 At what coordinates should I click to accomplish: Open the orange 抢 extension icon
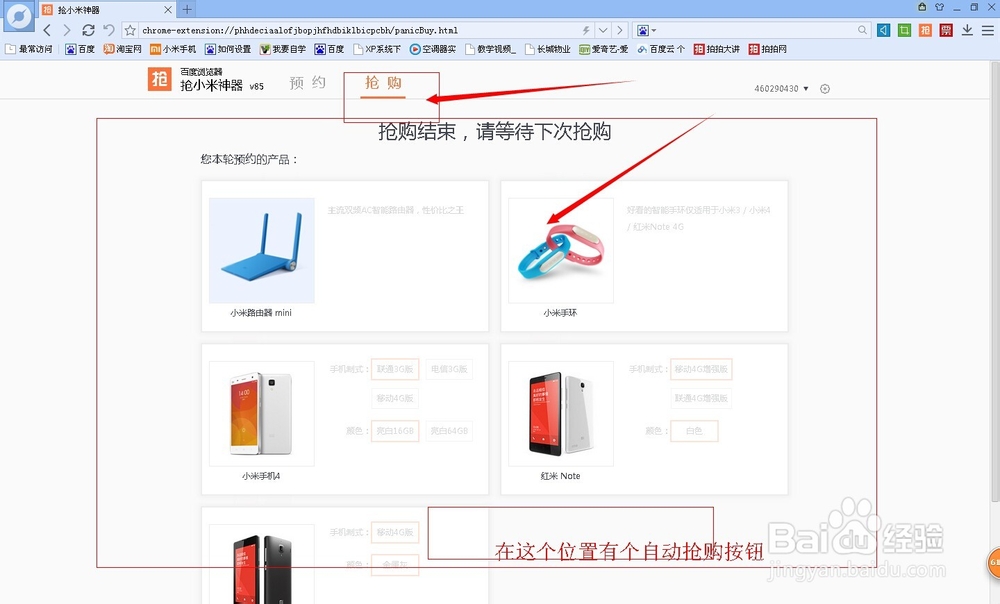pos(925,30)
